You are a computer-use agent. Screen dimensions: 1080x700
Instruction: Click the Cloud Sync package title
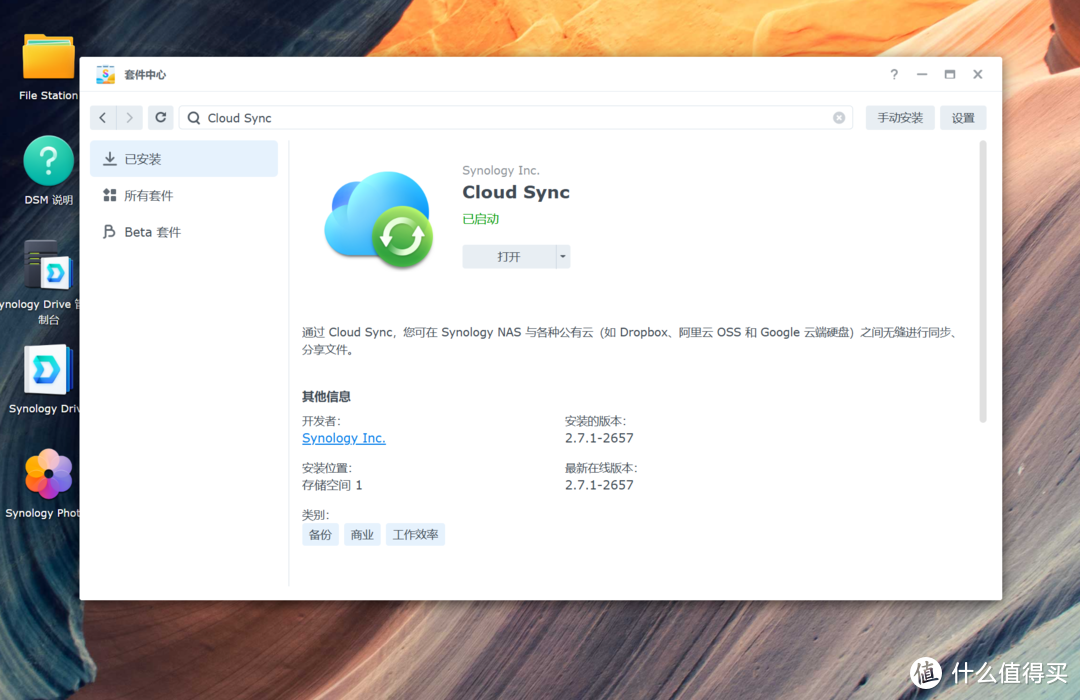[516, 192]
